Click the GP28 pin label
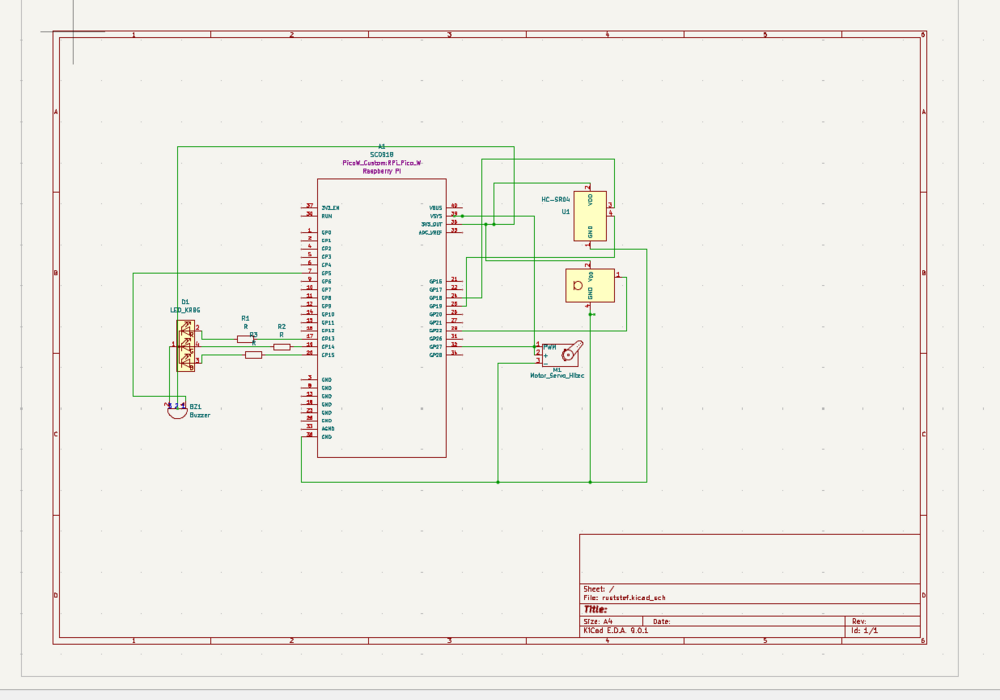 point(436,355)
